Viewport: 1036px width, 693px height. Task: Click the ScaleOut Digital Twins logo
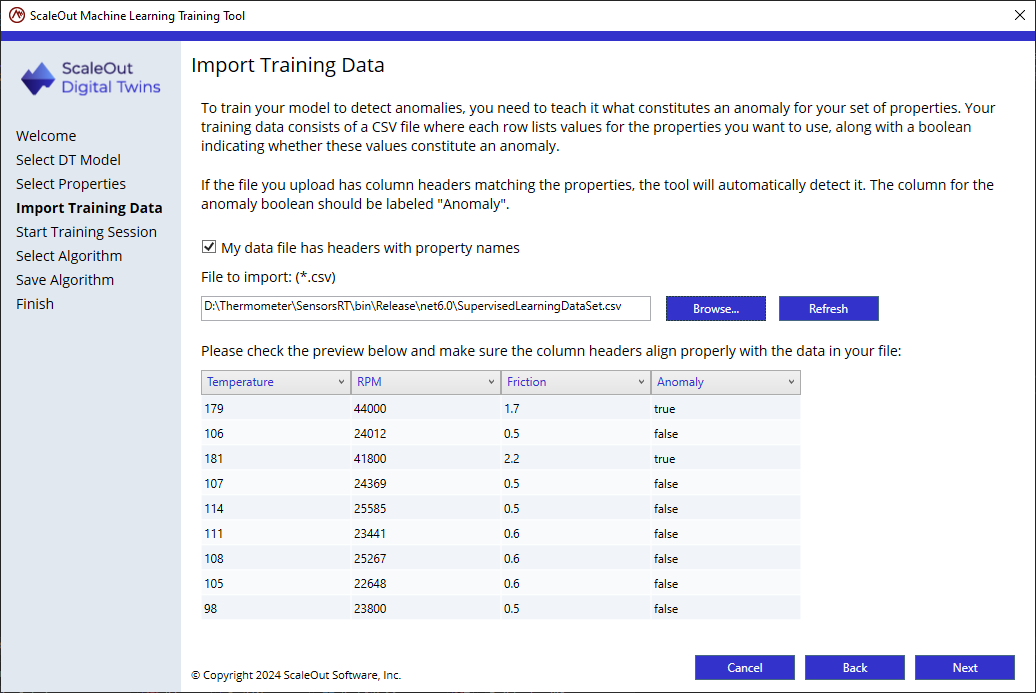click(91, 78)
